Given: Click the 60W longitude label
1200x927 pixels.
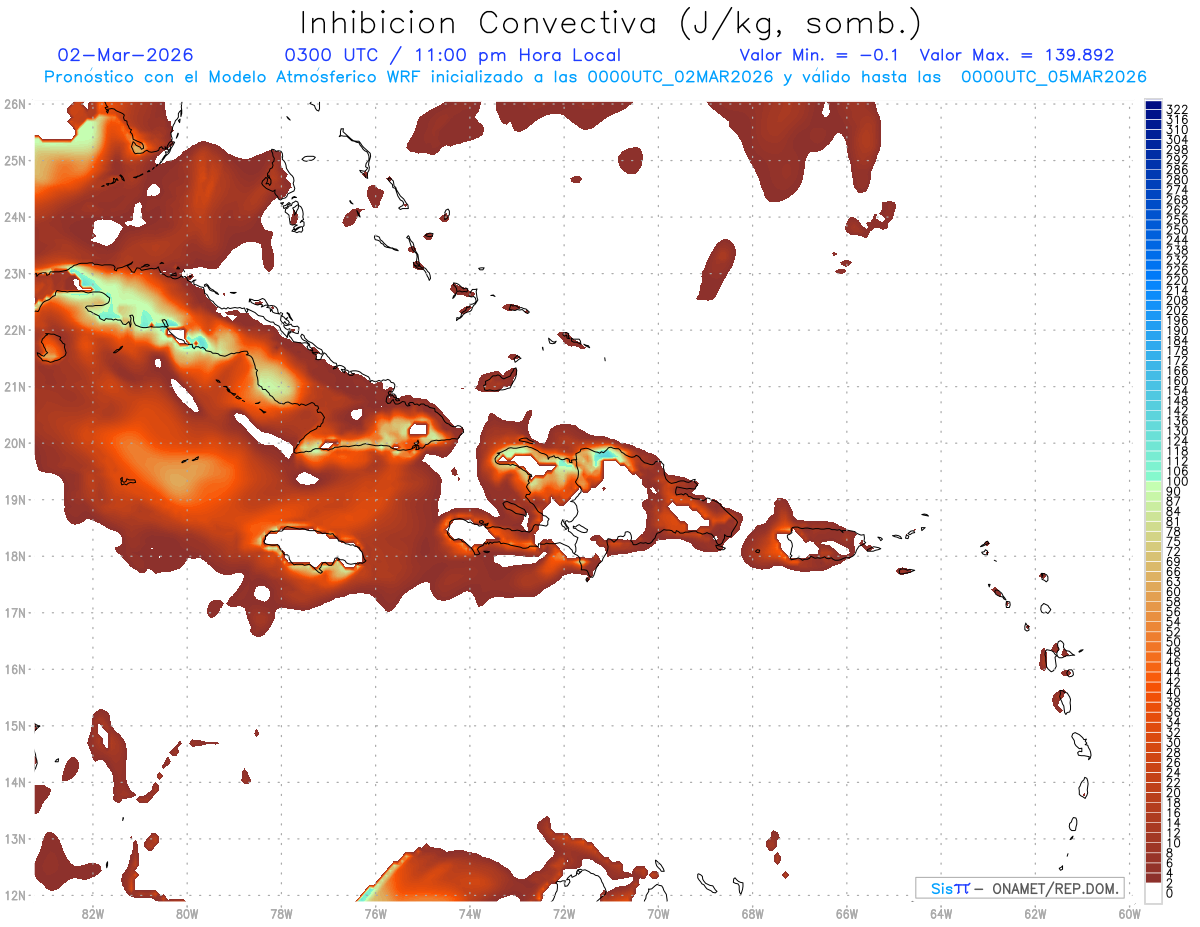Looking at the screenshot, I should pyautogui.click(x=1130, y=913).
